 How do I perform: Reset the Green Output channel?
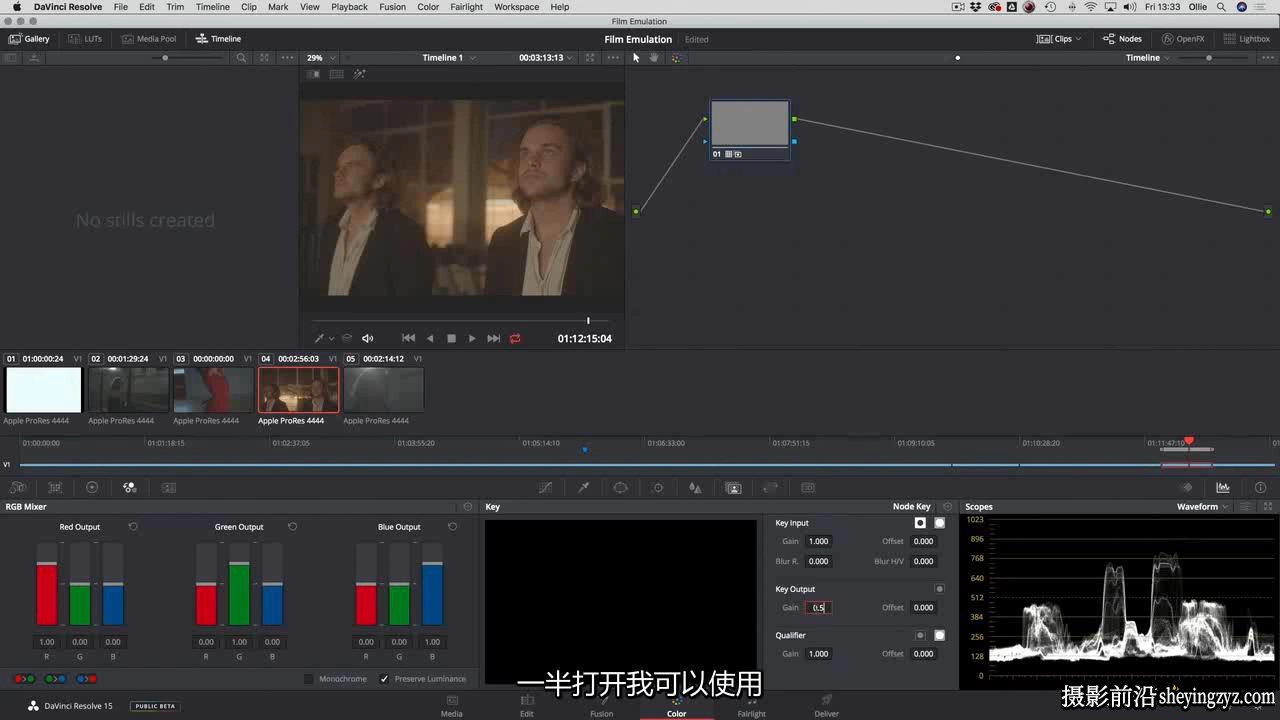click(x=292, y=527)
